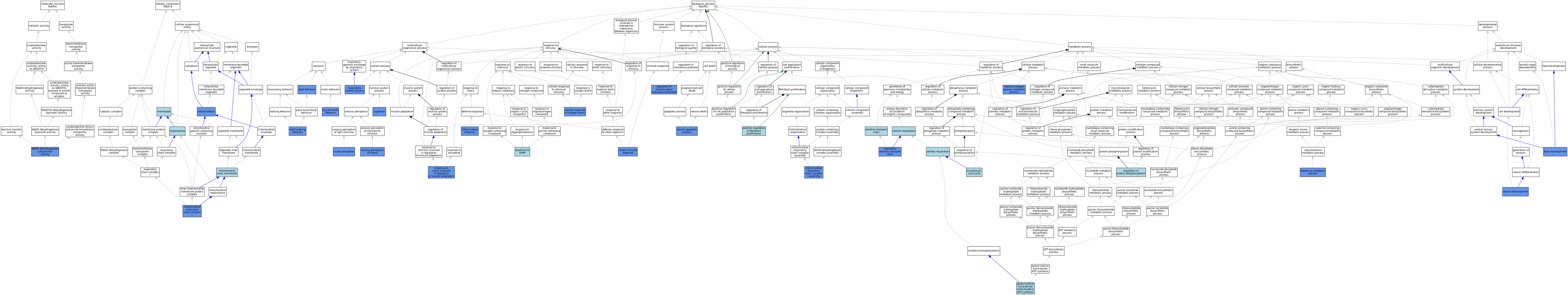Click the neuron apoptotic process node

click(x=687, y=131)
